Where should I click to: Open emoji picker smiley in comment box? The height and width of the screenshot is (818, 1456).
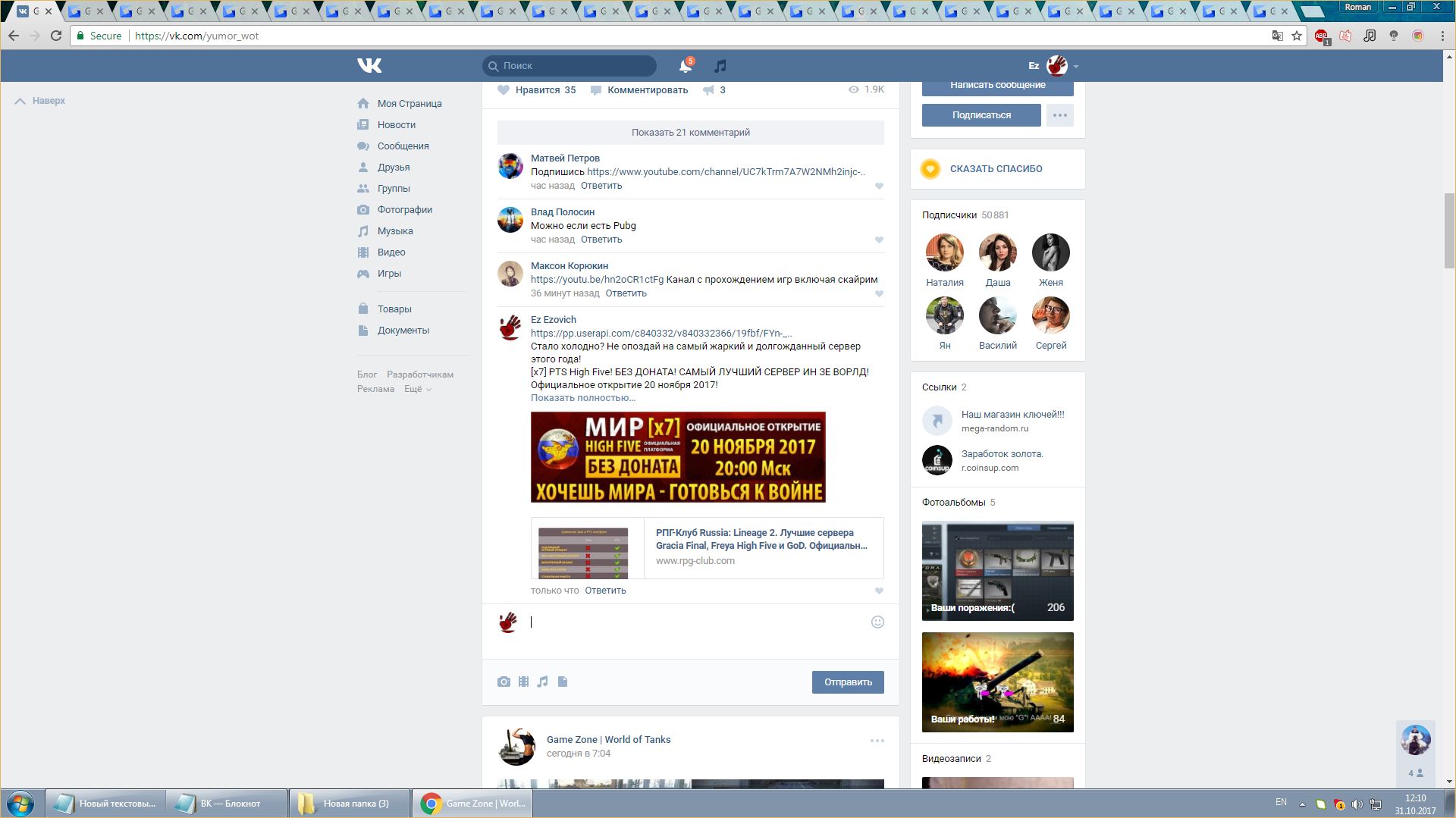(x=877, y=622)
